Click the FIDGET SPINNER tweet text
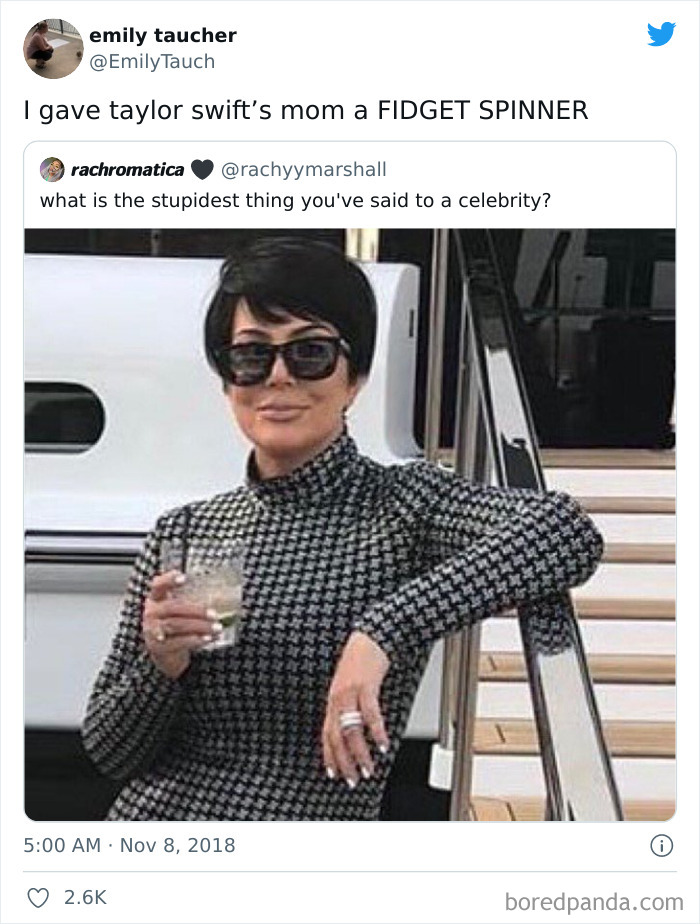Image resolution: width=700 pixels, height=924 pixels. click(x=305, y=110)
